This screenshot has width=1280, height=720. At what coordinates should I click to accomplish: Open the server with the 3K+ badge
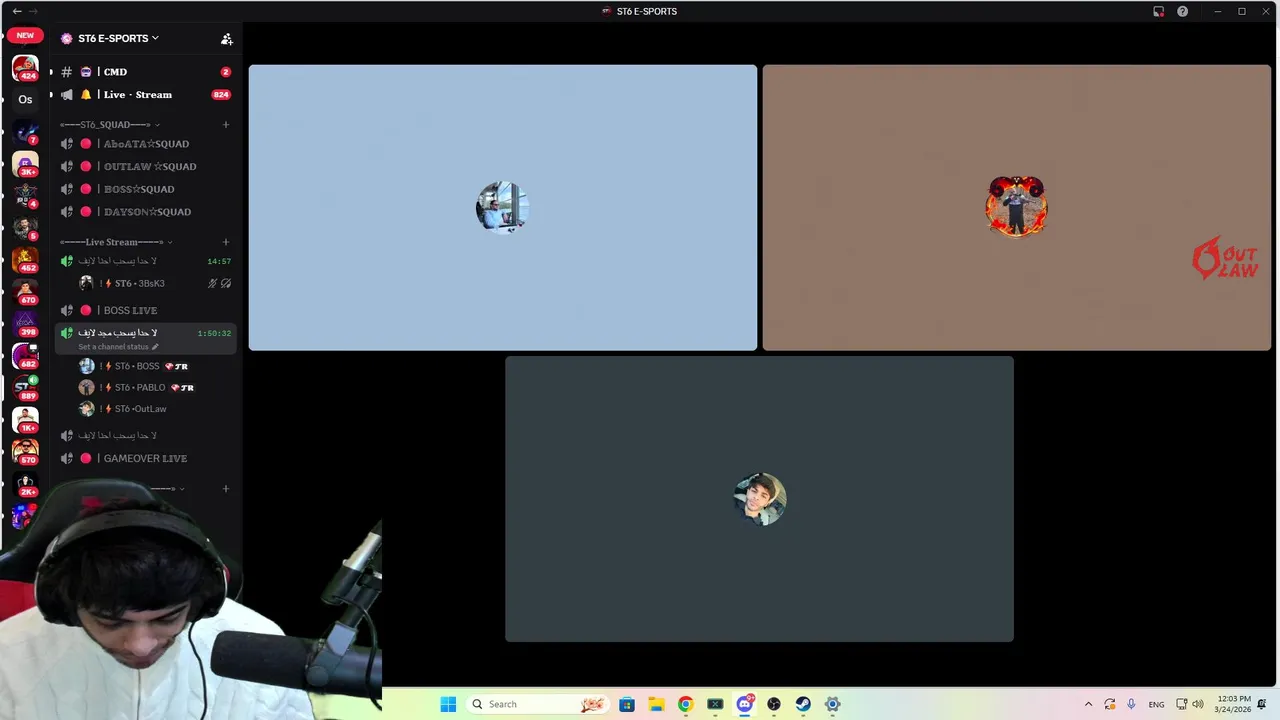tap(25, 163)
